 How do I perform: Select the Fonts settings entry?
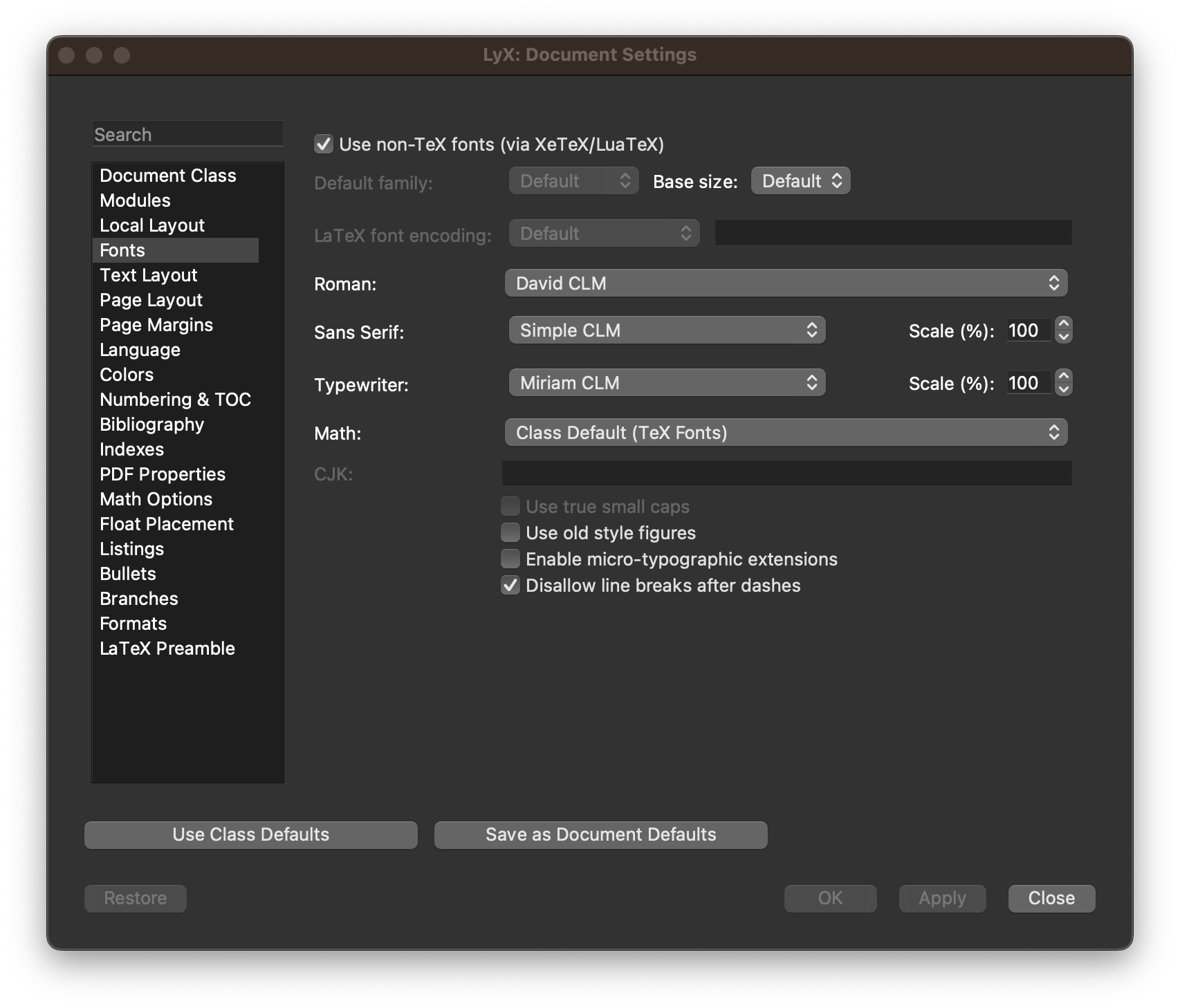176,250
